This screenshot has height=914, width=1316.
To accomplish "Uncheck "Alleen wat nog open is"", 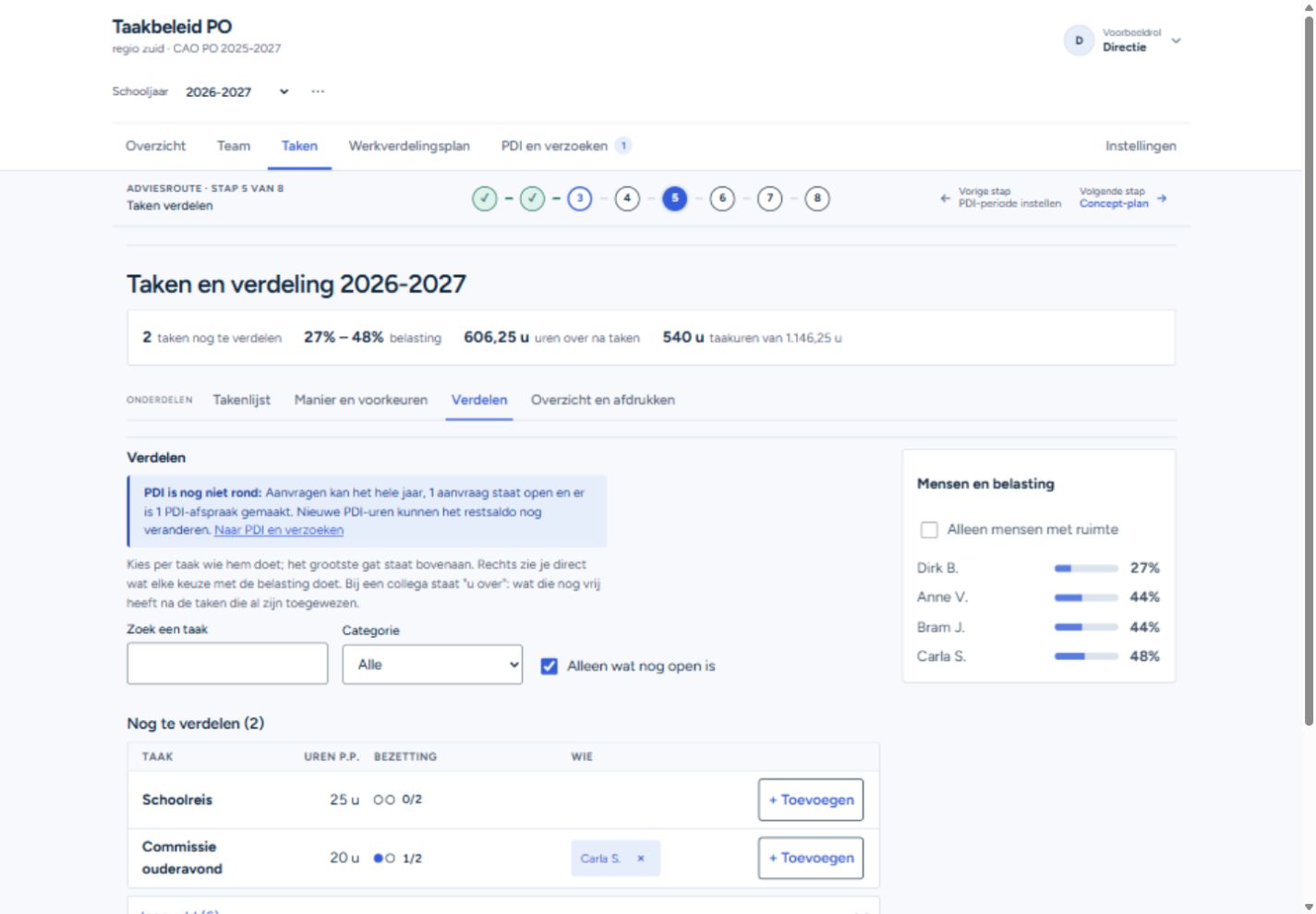I will pos(549,666).
